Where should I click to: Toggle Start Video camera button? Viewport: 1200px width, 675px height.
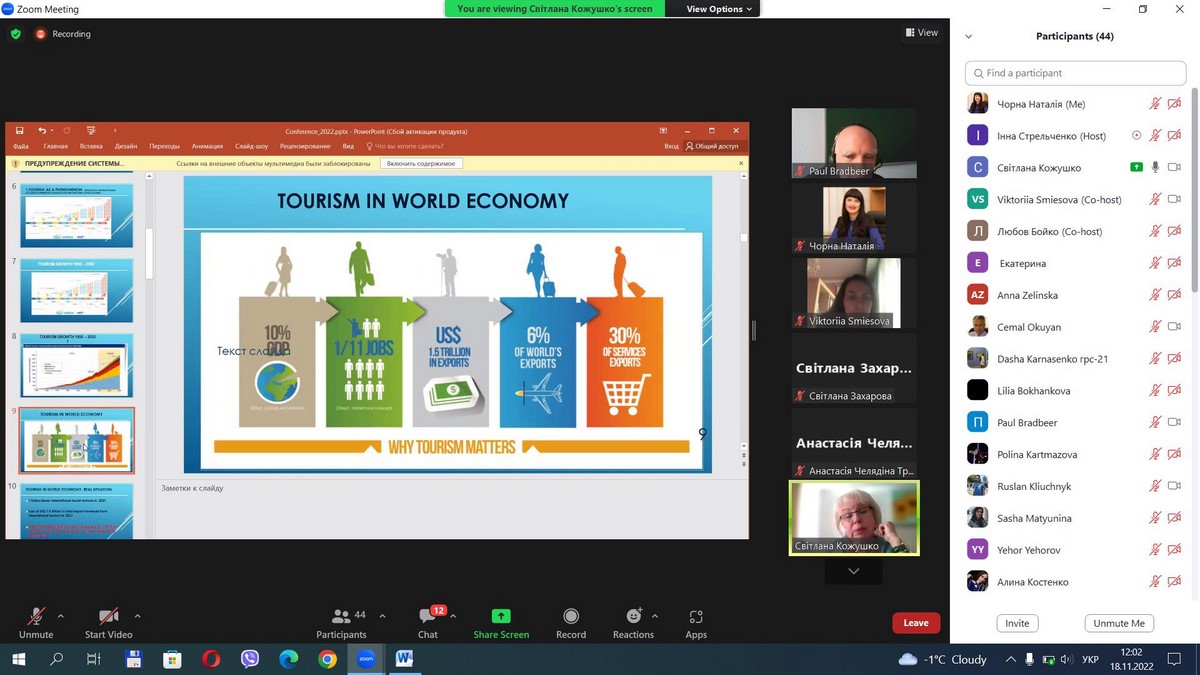click(108, 617)
